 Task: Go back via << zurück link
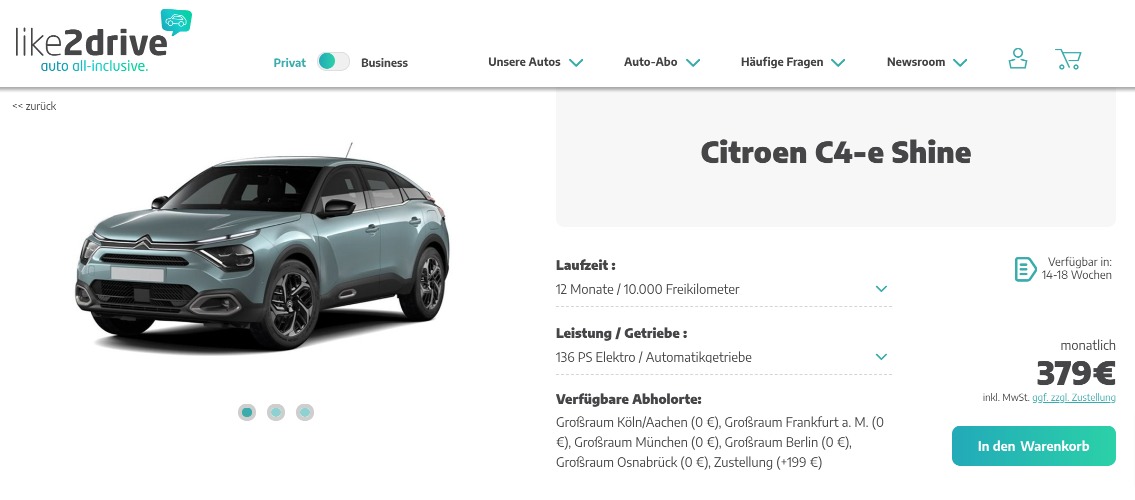pos(34,106)
